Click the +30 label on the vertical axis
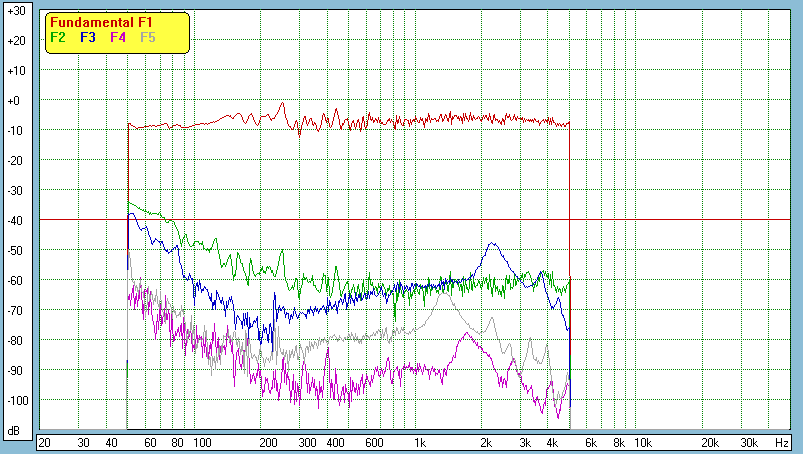Screen dimensions: 803x454 click(x=14, y=11)
